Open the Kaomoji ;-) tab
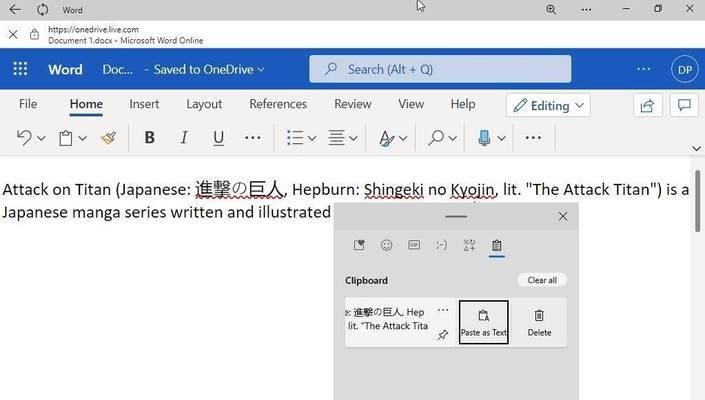This screenshot has height=400, width=705. [442, 245]
